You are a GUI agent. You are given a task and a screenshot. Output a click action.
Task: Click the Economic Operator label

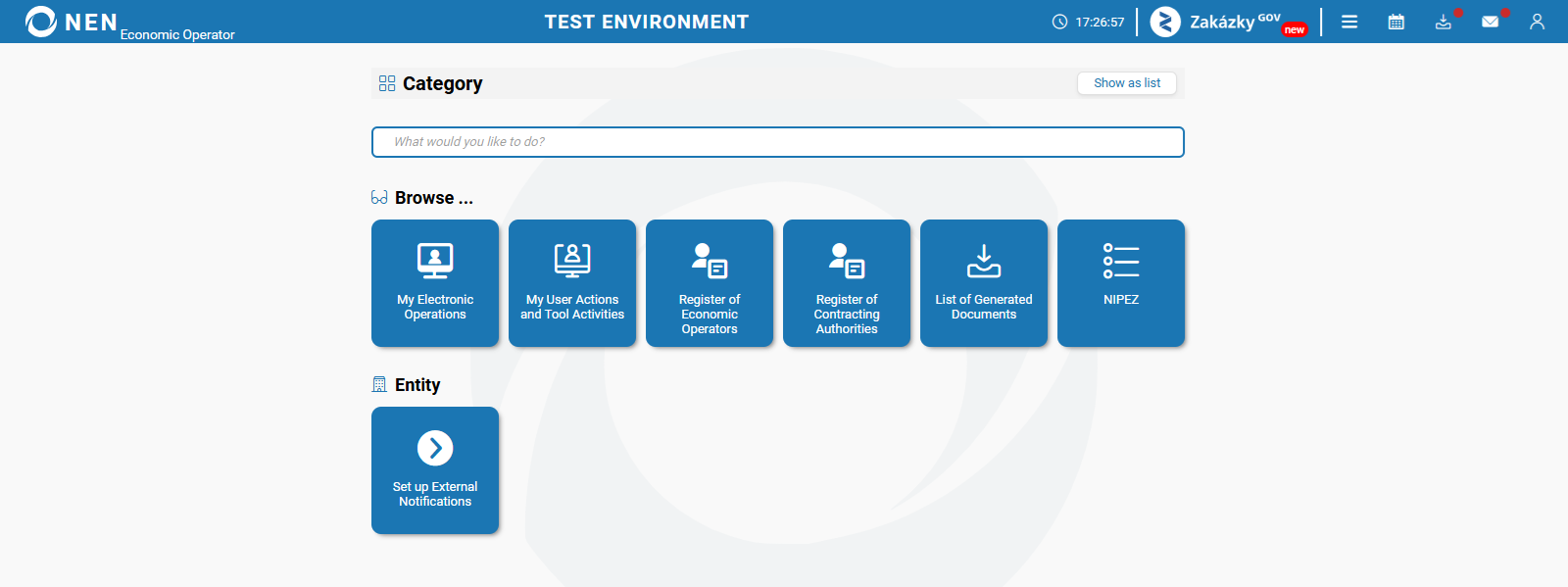[177, 34]
